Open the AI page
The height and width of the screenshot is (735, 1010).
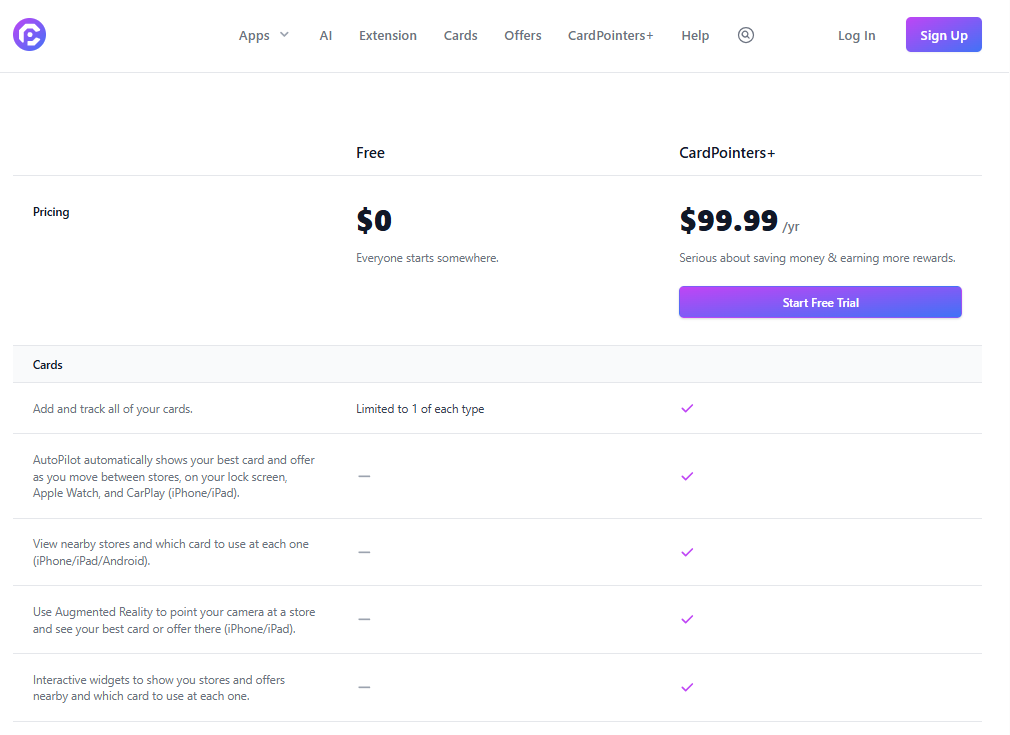point(326,35)
